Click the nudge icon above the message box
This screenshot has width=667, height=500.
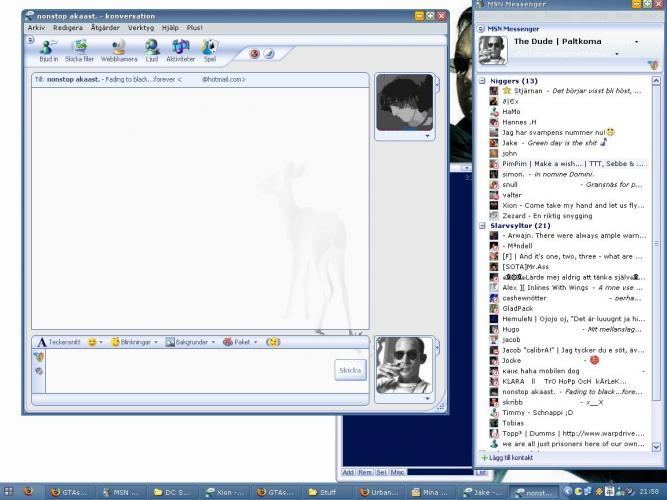(x=272, y=342)
